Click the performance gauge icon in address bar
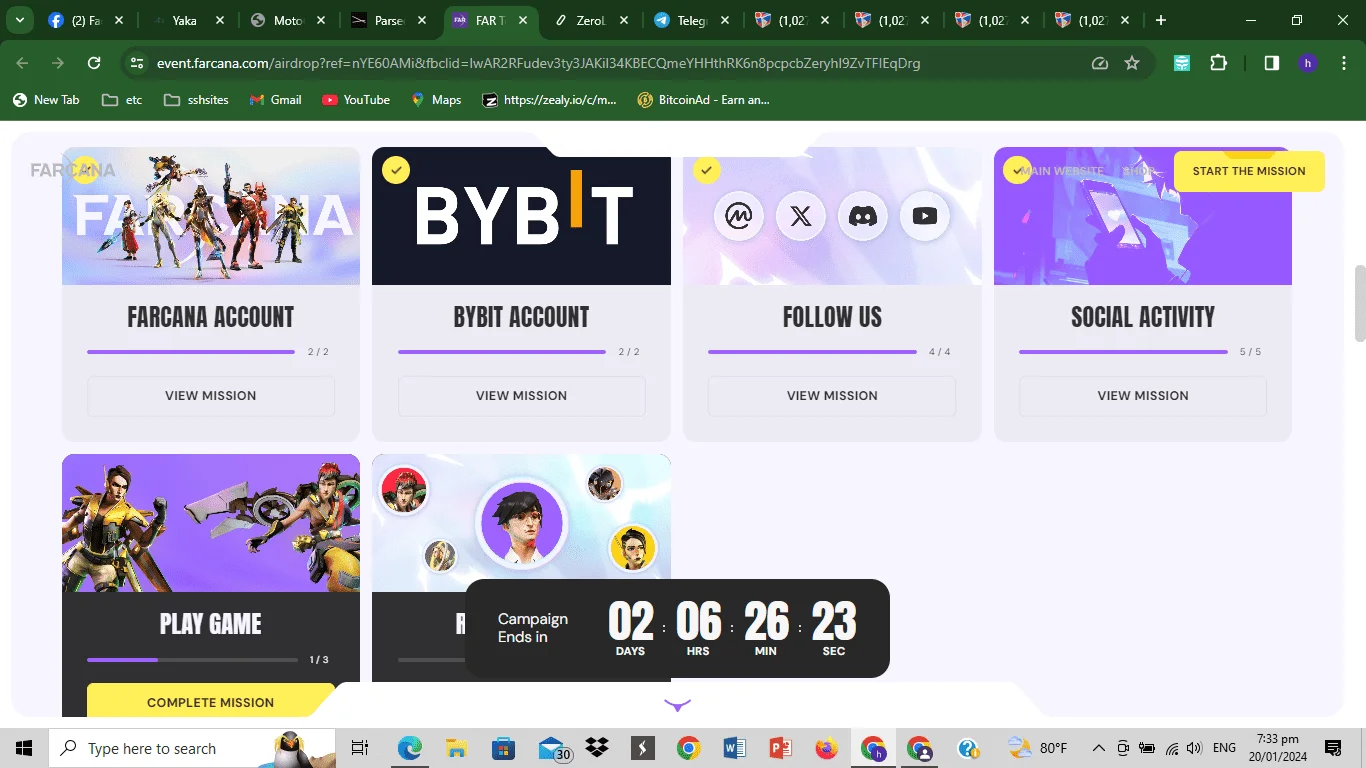1366x768 pixels. point(1100,63)
